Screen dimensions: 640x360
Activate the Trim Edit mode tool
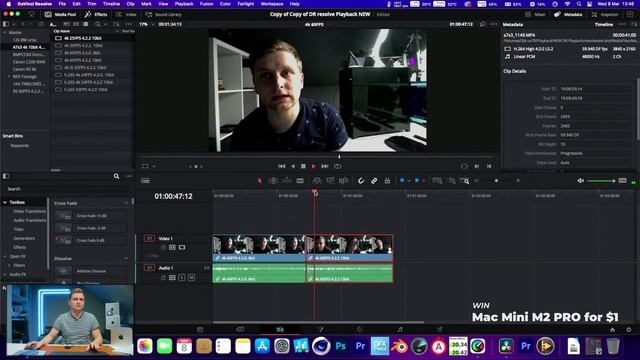point(273,180)
